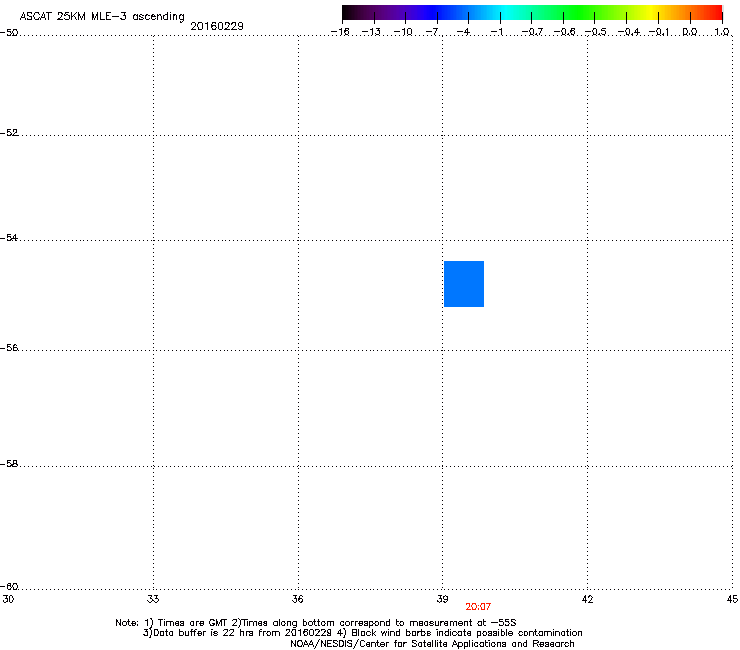Click the color scale bar in the legend
Viewport: 740px width, 650px height.
[x=532, y=13]
